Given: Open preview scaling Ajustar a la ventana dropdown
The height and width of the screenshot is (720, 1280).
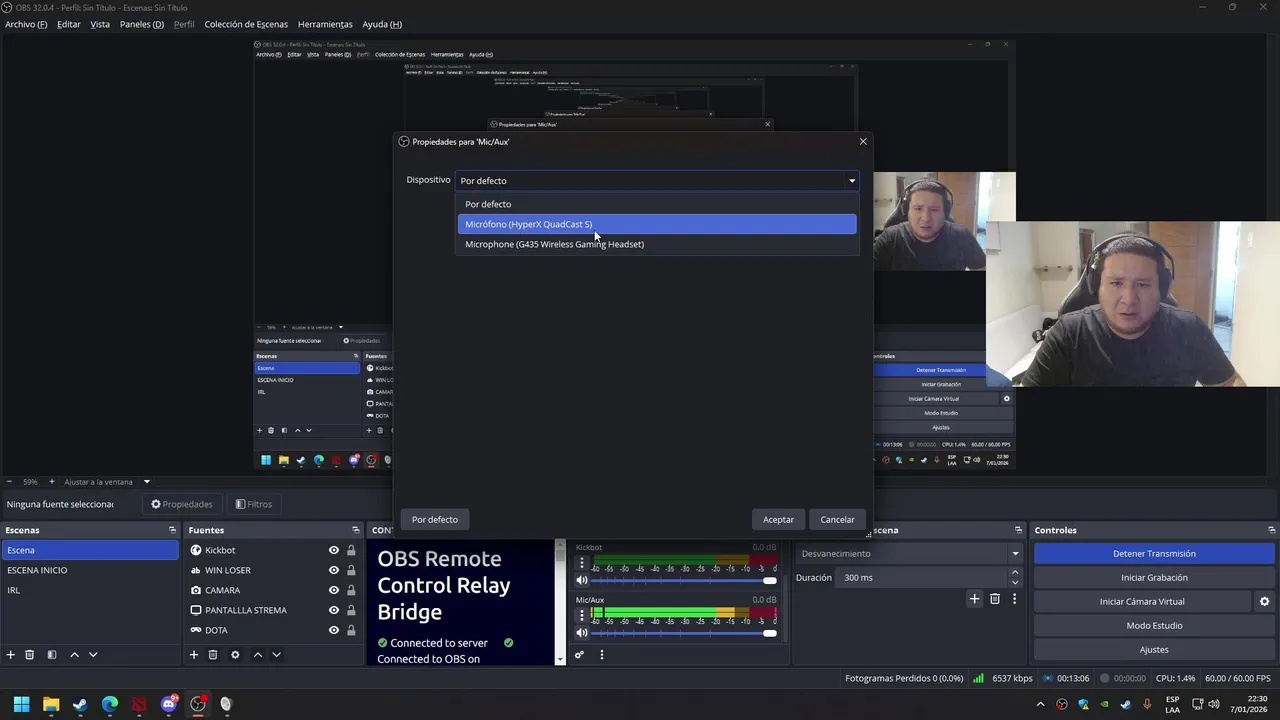Looking at the screenshot, I should 106,482.
